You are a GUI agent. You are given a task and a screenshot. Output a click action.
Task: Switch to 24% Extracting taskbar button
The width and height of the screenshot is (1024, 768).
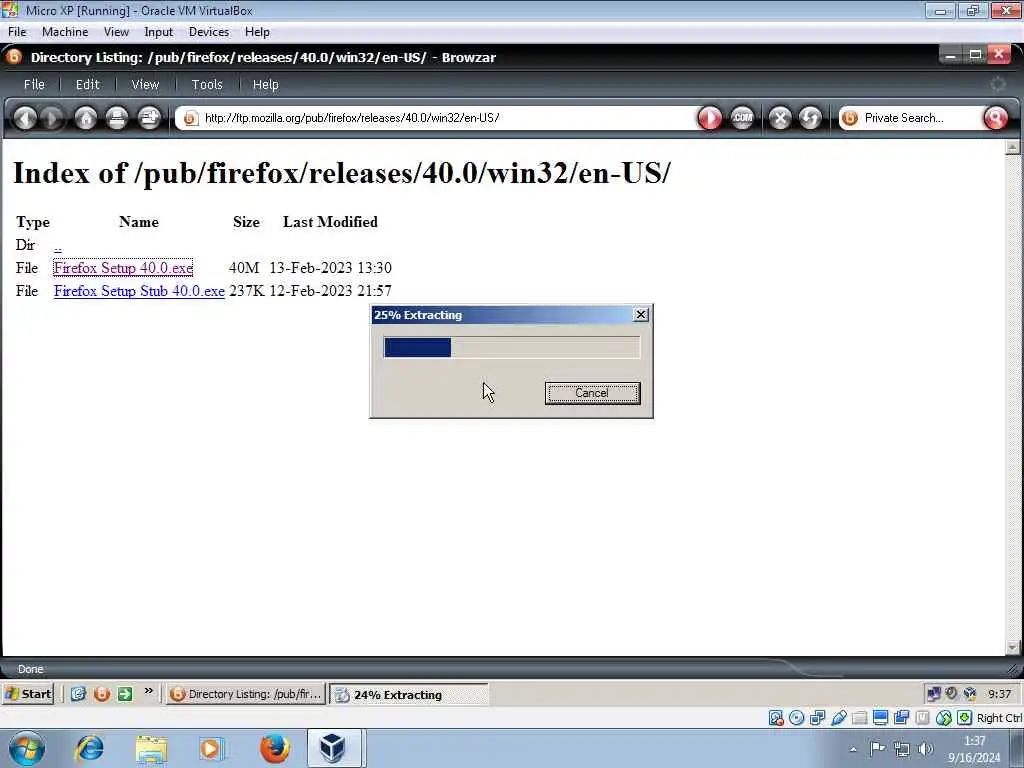pyautogui.click(x=409, y=695)
